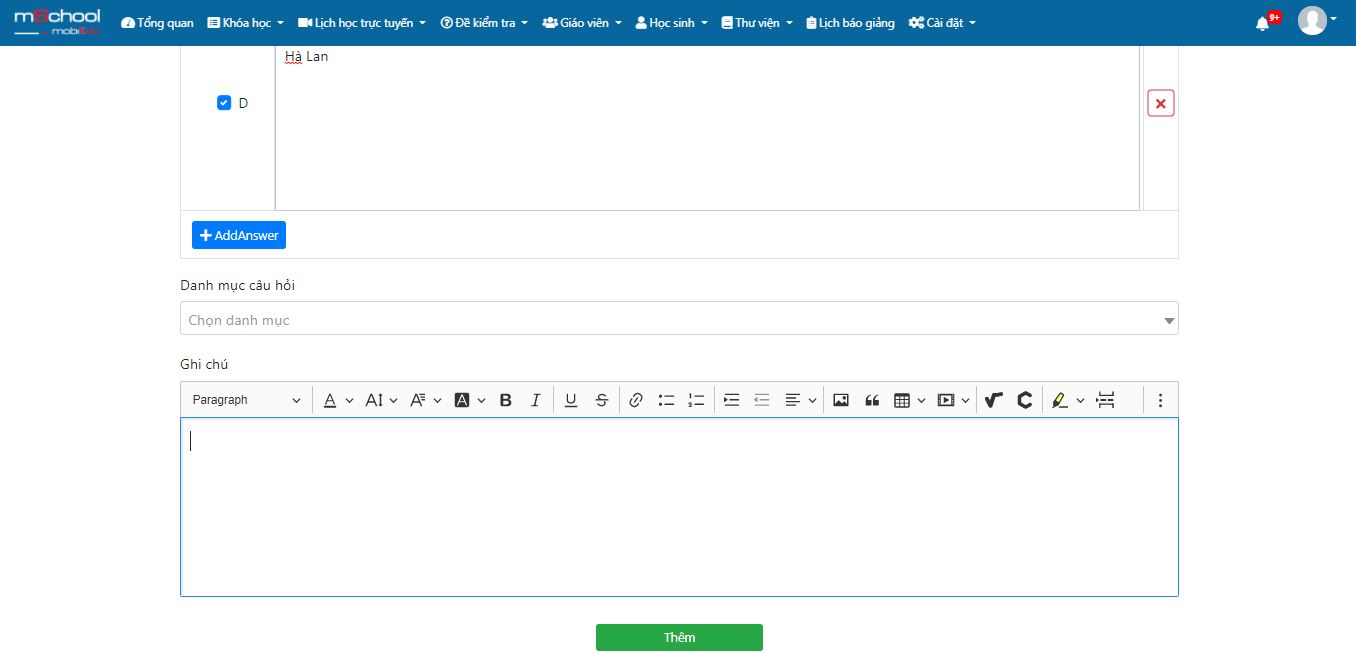Show more toolbar items (three dots)
The width and height of the screenshot is (1356, 653).
tap(1160, 400)
